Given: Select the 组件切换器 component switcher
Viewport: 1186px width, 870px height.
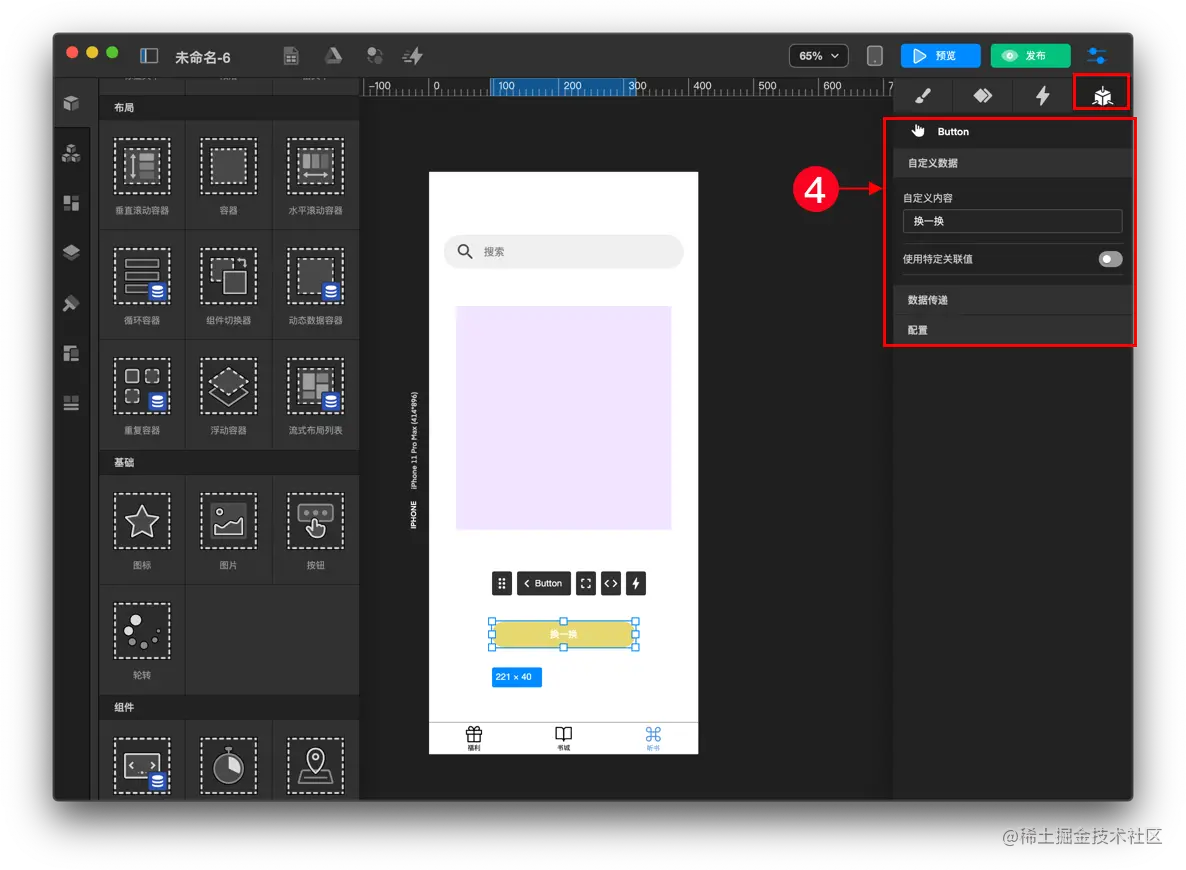Looking at the screenshot, I should (x=228, y=284).
